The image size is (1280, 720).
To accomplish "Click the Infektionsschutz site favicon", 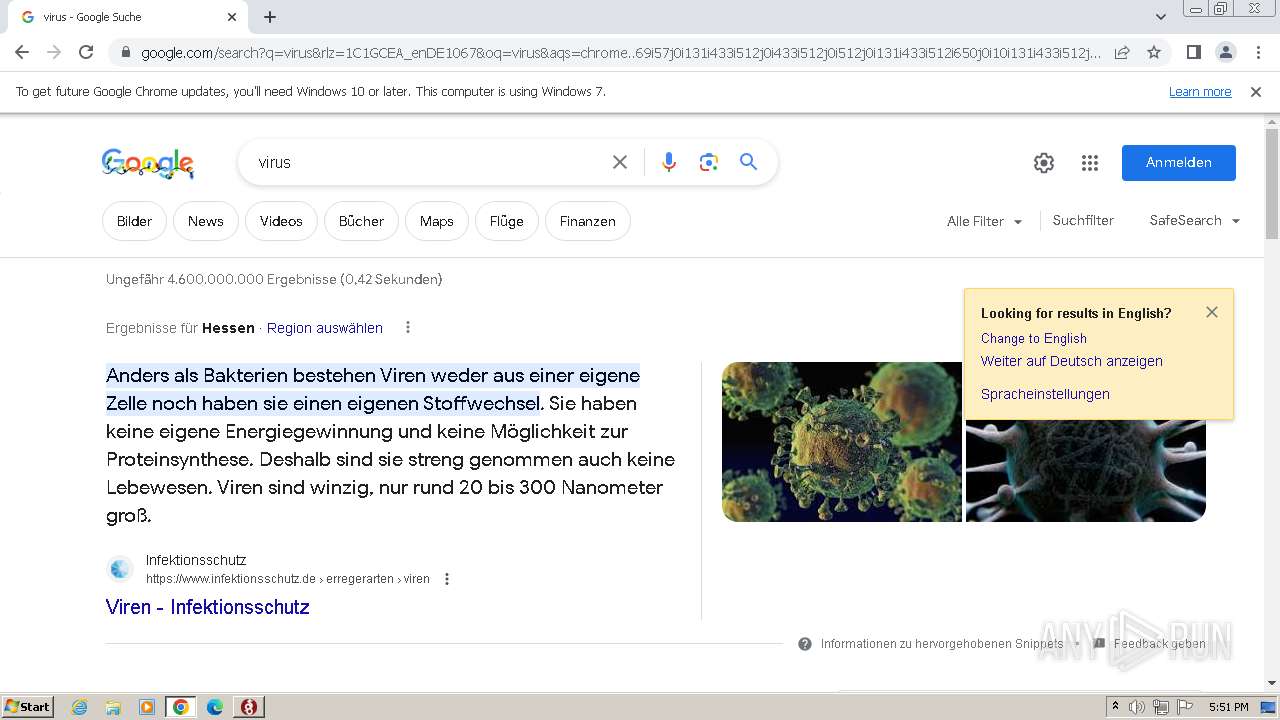I will click(120, 569).
